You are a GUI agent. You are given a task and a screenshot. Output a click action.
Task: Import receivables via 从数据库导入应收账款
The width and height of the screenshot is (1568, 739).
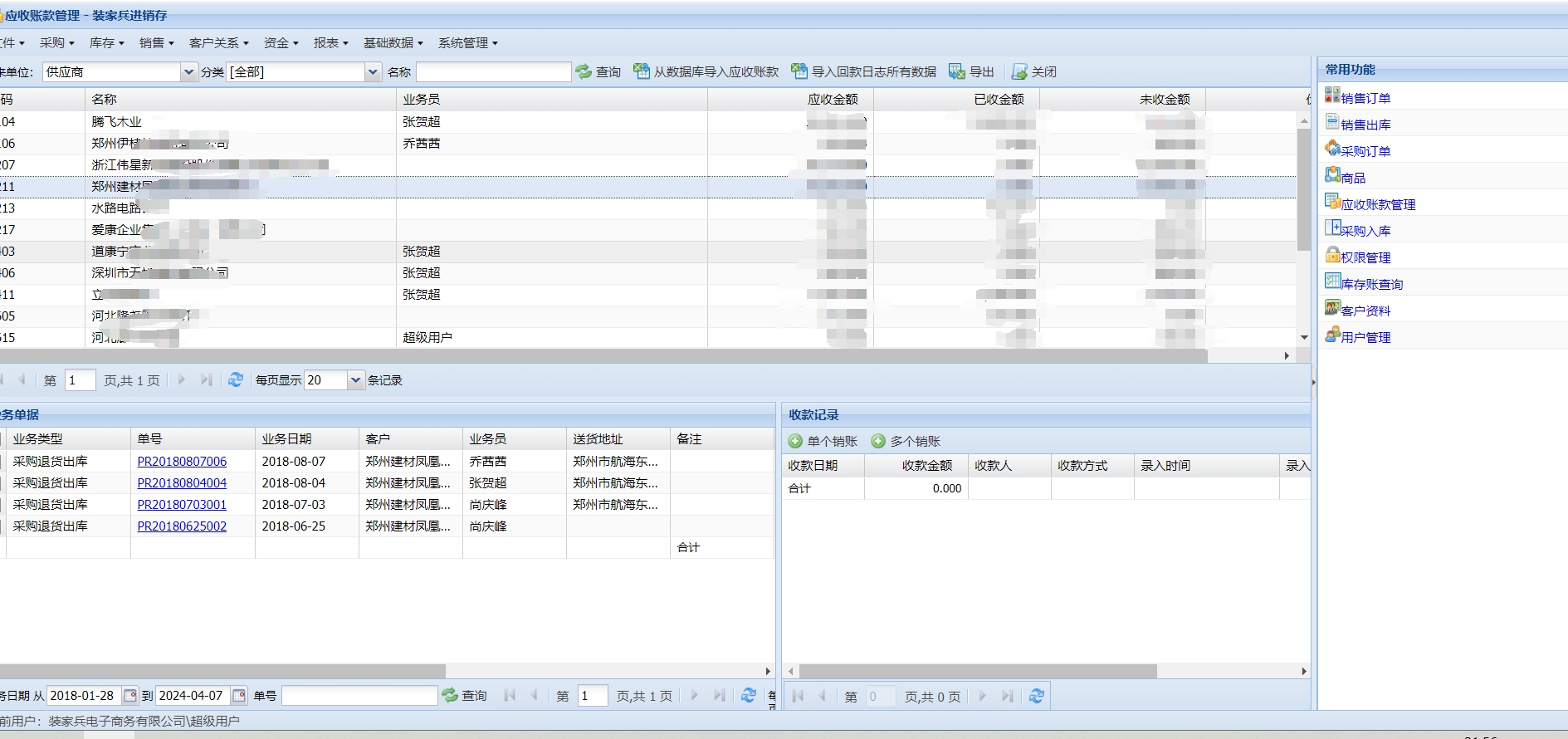point(706,72)
